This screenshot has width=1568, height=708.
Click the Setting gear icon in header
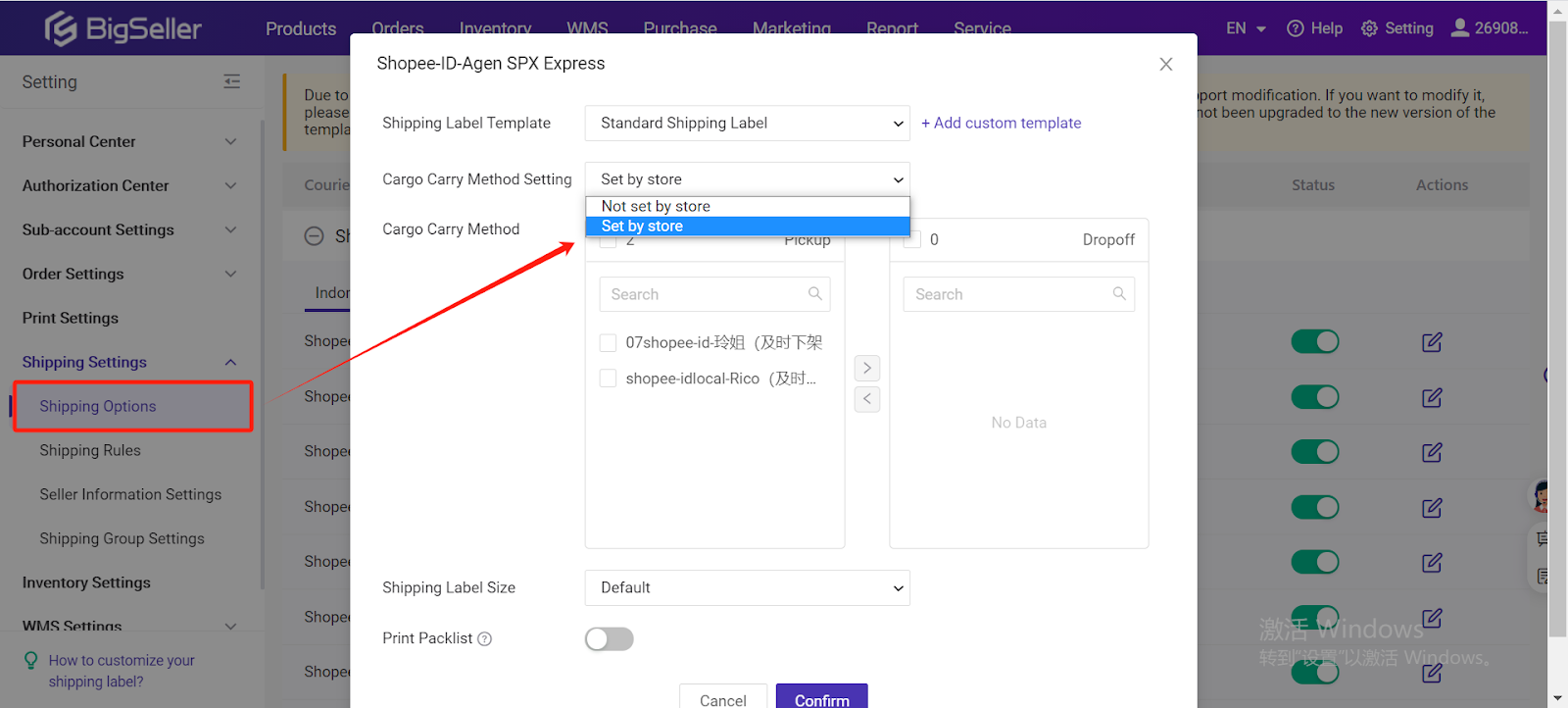[x=1369, y=28]
